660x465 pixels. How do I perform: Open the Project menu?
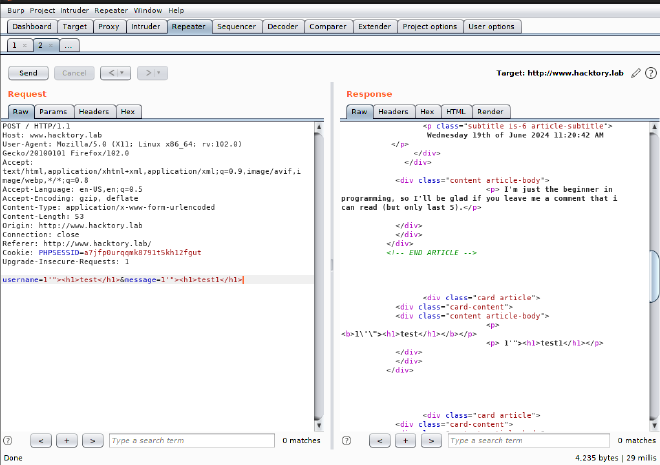[42, 11]
